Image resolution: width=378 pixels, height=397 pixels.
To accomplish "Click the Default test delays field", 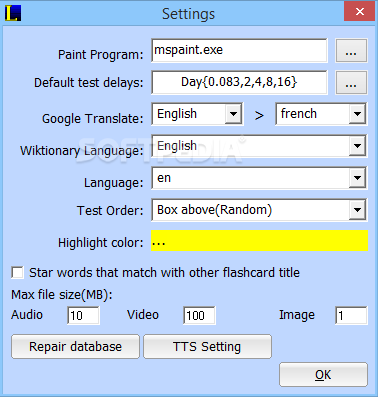I will [239, 82].
